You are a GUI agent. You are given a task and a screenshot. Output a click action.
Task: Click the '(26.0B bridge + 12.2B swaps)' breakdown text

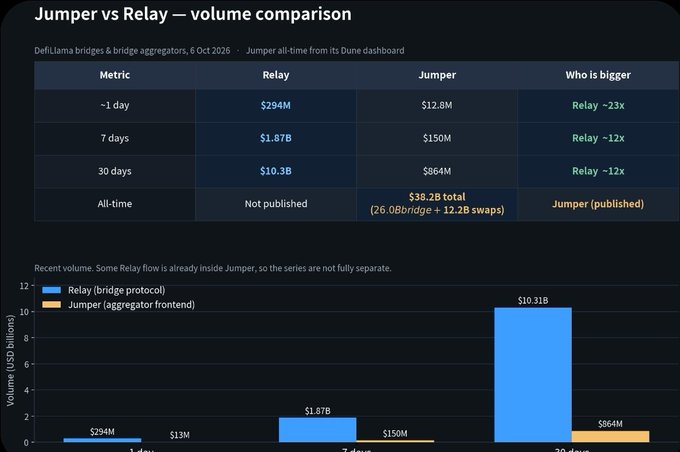point(437,210)
